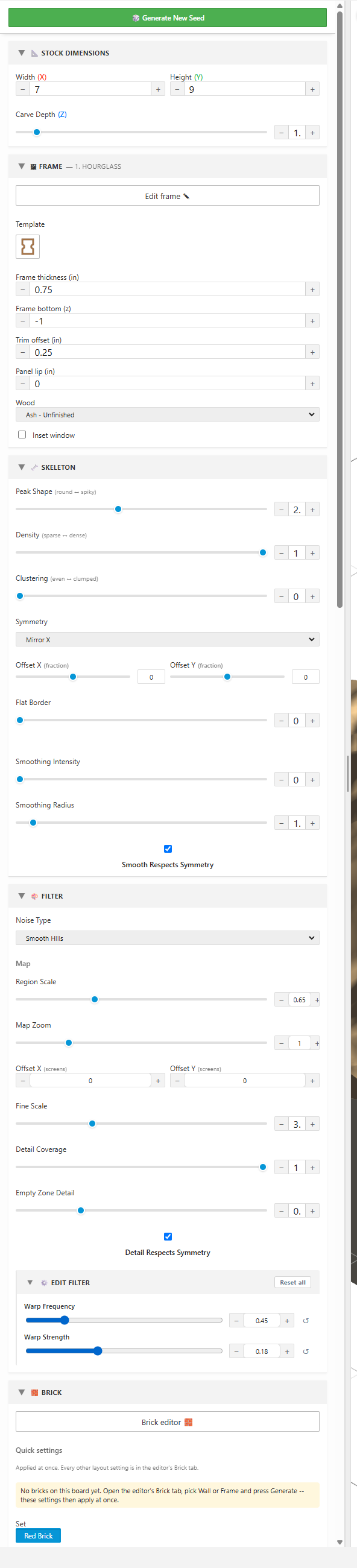Click Reset all in Edit Filter
The height and width of the screenshot is (1568, 357).
click(x=292, y=1283)
